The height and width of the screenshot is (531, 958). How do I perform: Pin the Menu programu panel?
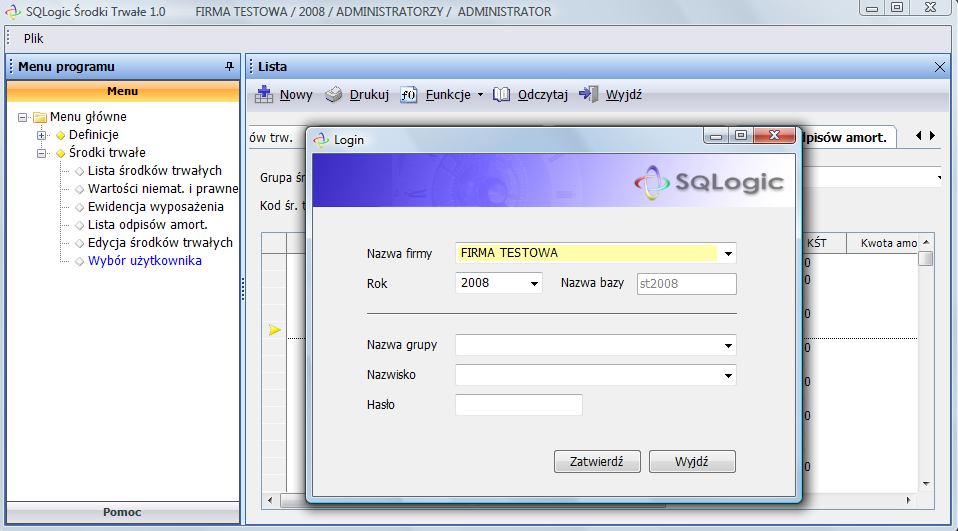coord(229,67)
